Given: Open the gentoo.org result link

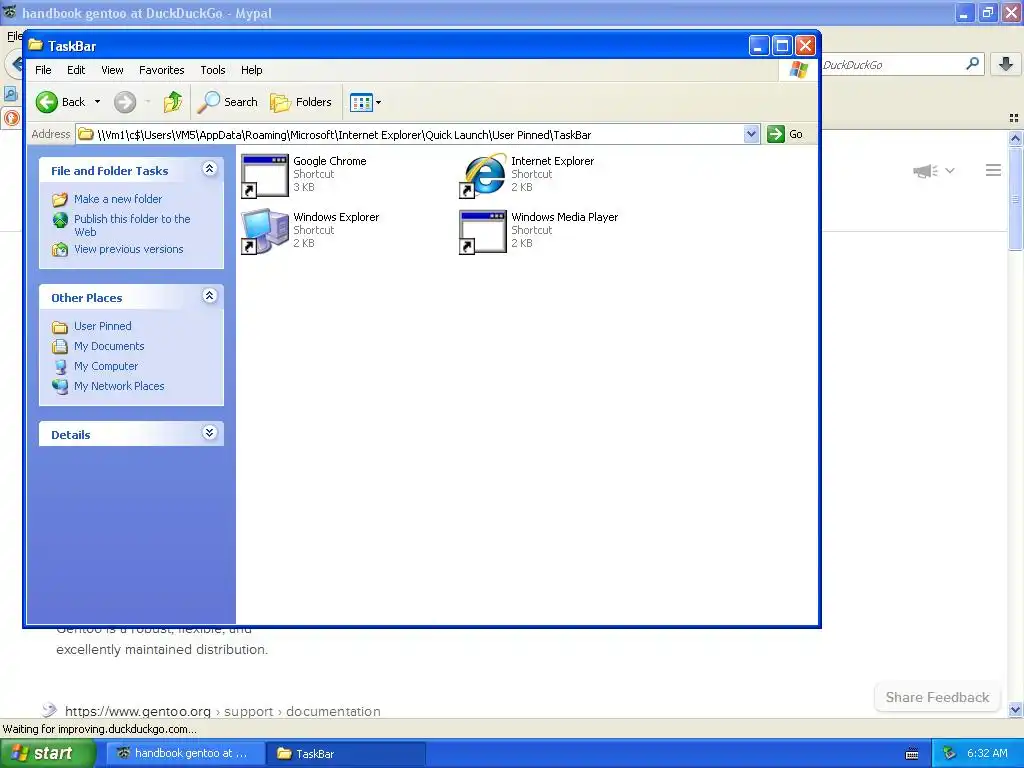Looking at the screenshot, I should point(223,711).
